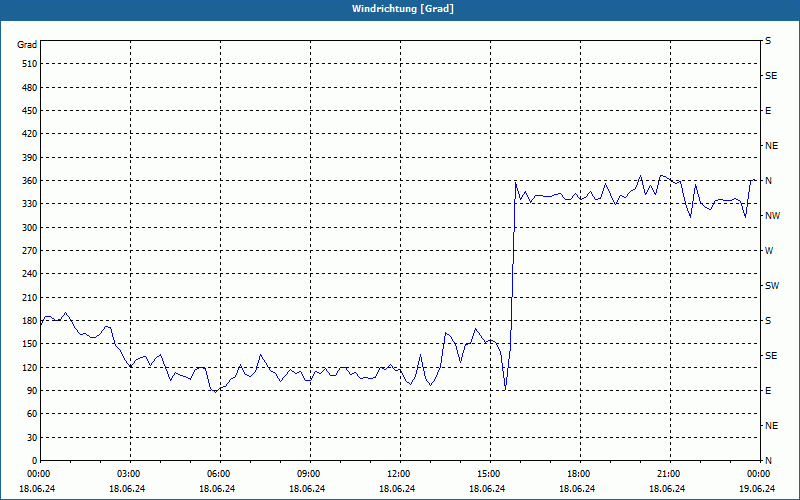
Task: Click the 19.06.24 date label
Action: tap(758, 488)
